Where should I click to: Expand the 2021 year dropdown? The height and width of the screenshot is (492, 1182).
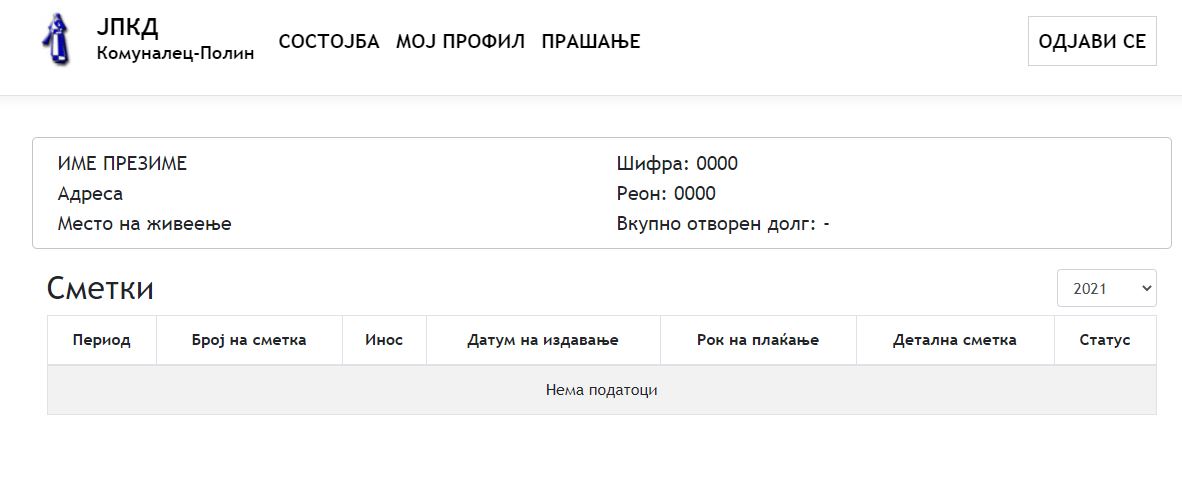coord(1107,289)
